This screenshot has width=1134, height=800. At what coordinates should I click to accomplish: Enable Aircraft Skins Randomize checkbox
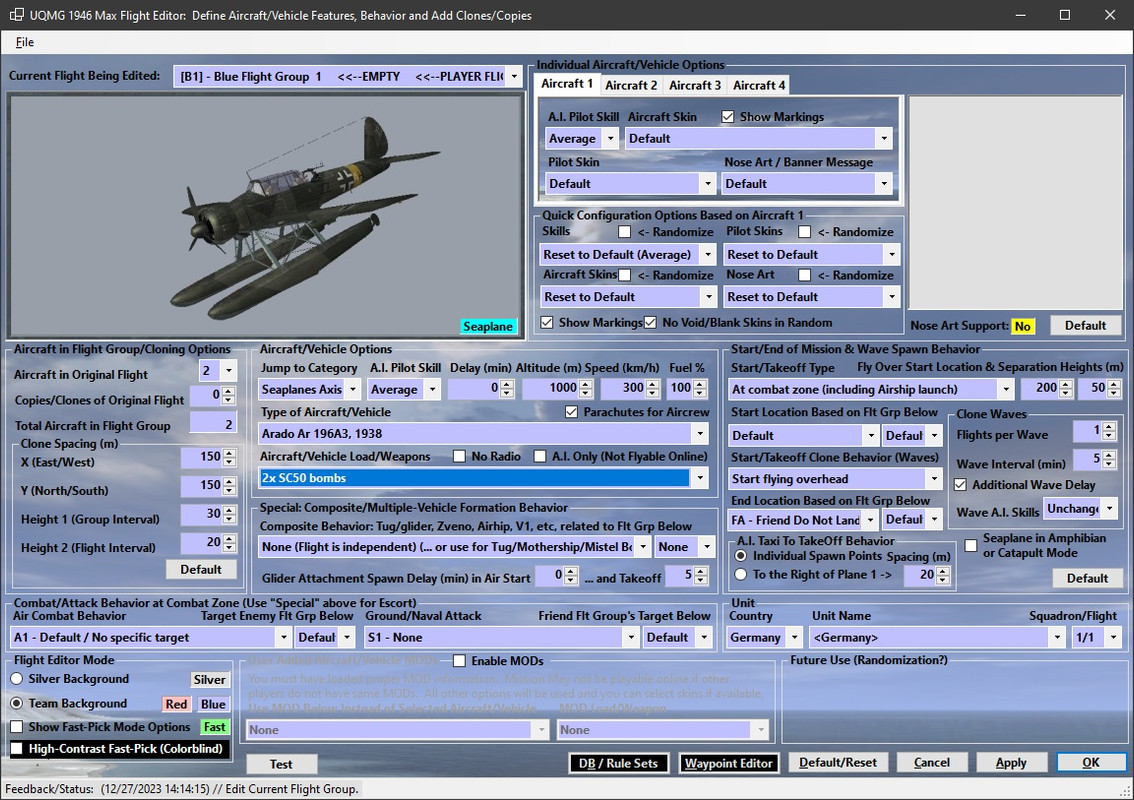(625, 275)
